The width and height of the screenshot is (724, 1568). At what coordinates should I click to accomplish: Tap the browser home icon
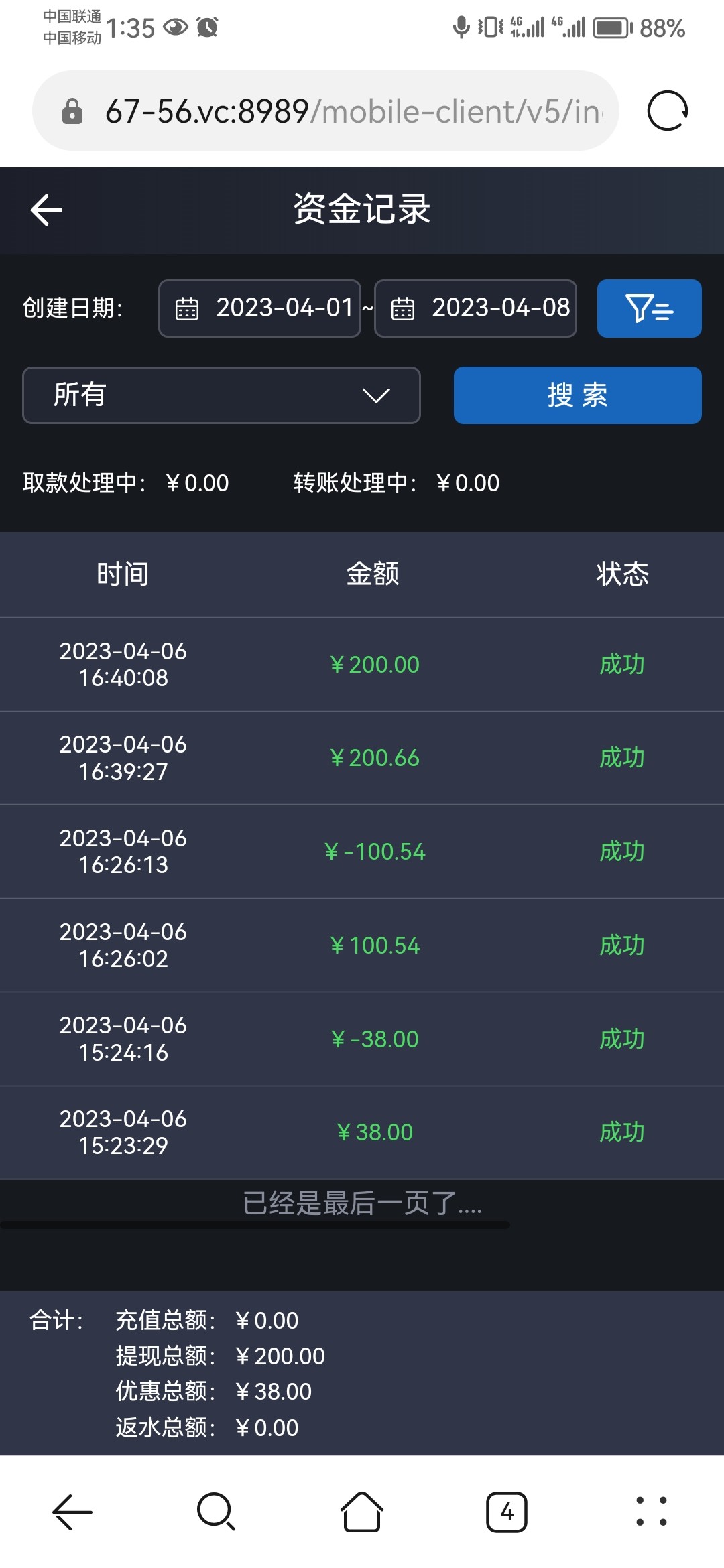[362, 1512]
